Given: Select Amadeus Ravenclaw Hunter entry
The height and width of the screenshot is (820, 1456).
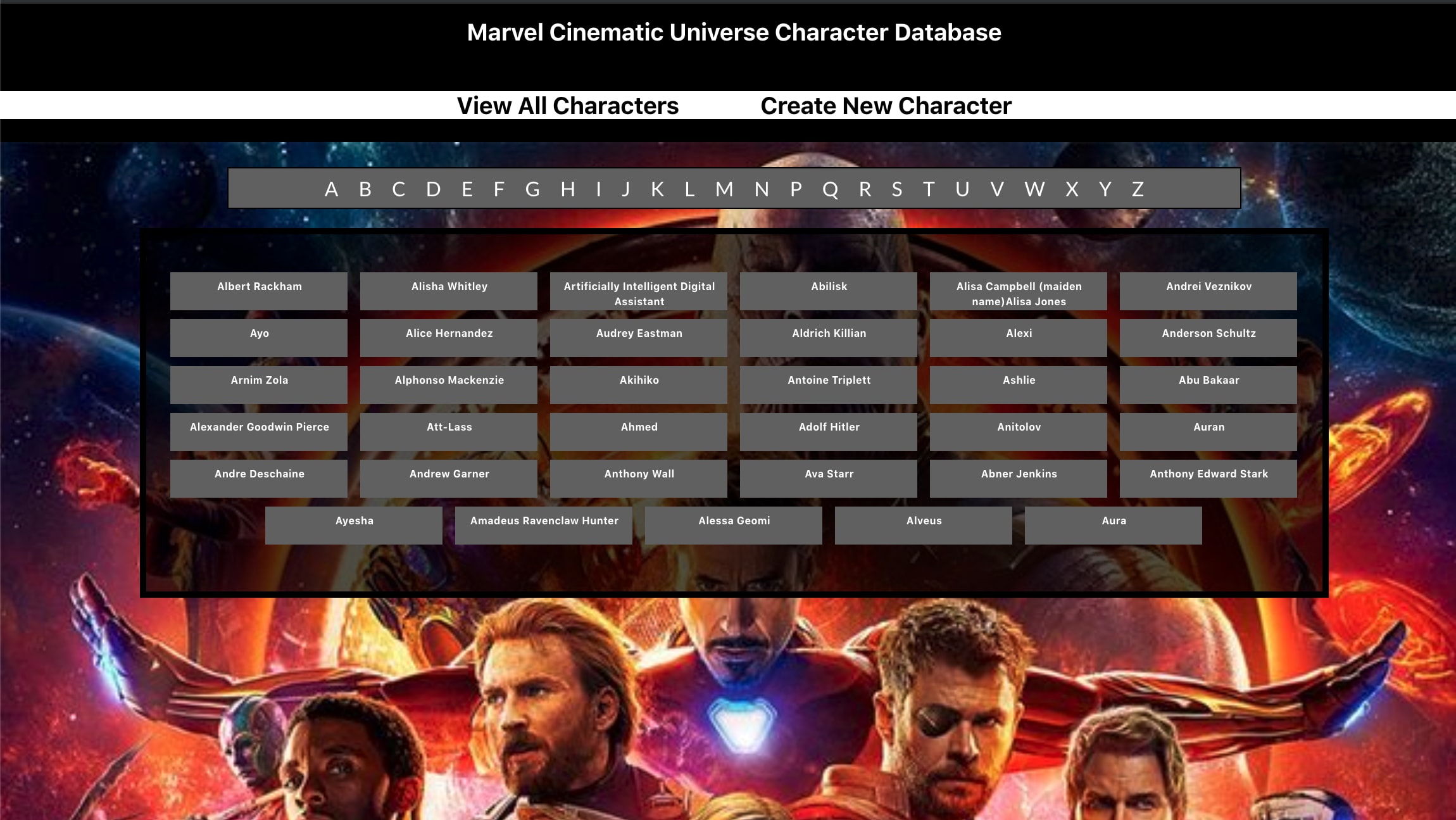Looking at the screenshot, I should click(x=544, y=520).
